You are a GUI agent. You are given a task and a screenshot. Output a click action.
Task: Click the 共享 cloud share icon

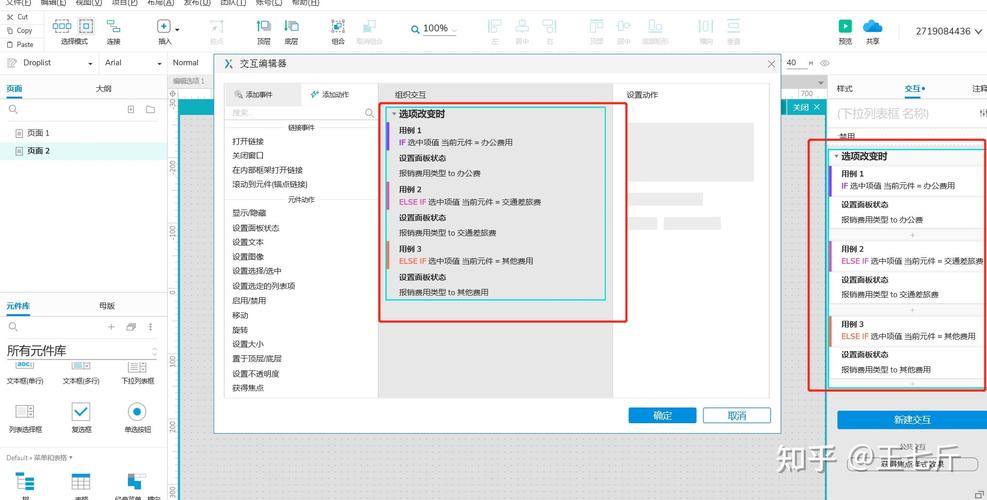click(872, 26)
